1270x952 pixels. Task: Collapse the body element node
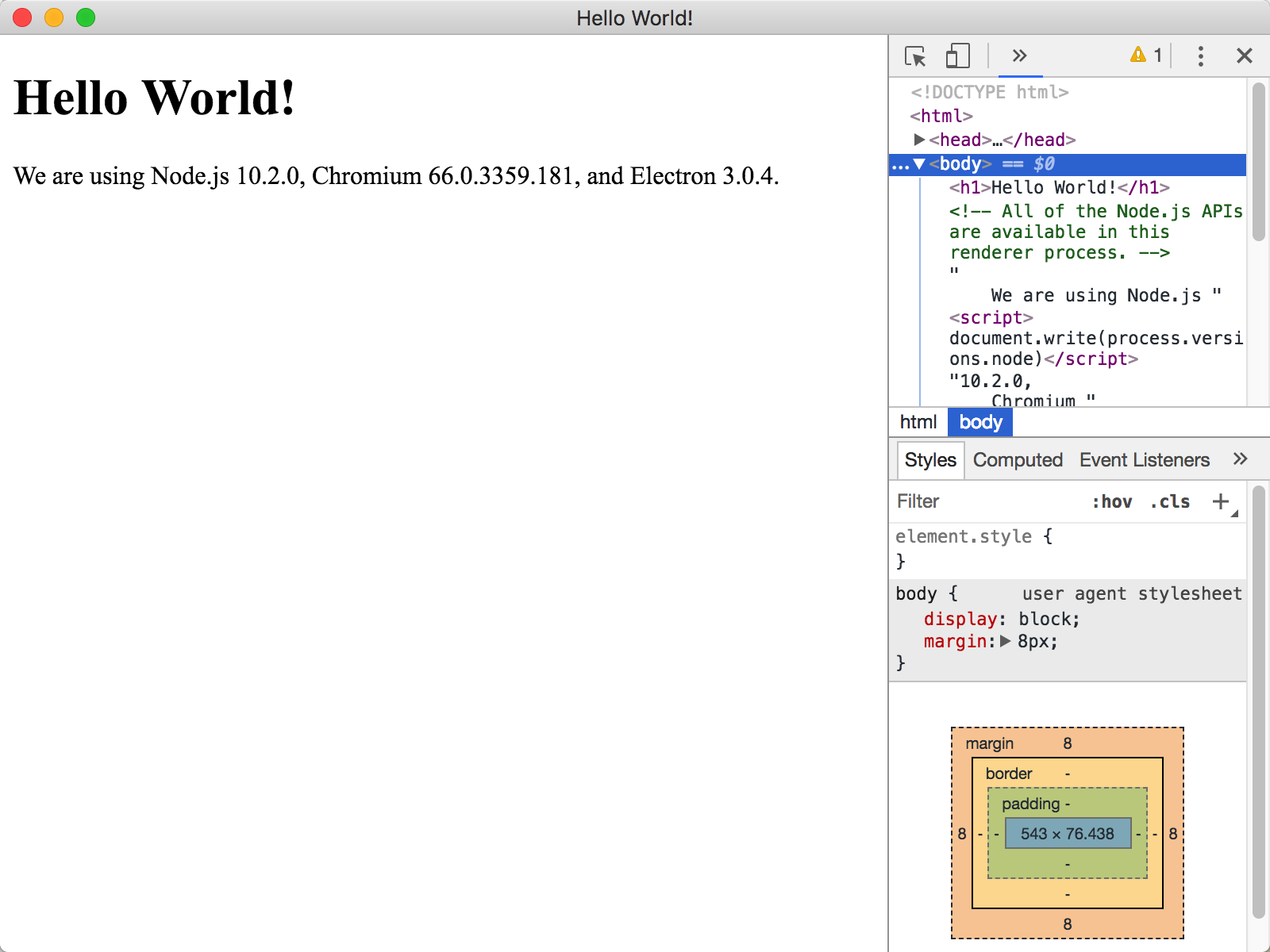click(x=919, y=164)
